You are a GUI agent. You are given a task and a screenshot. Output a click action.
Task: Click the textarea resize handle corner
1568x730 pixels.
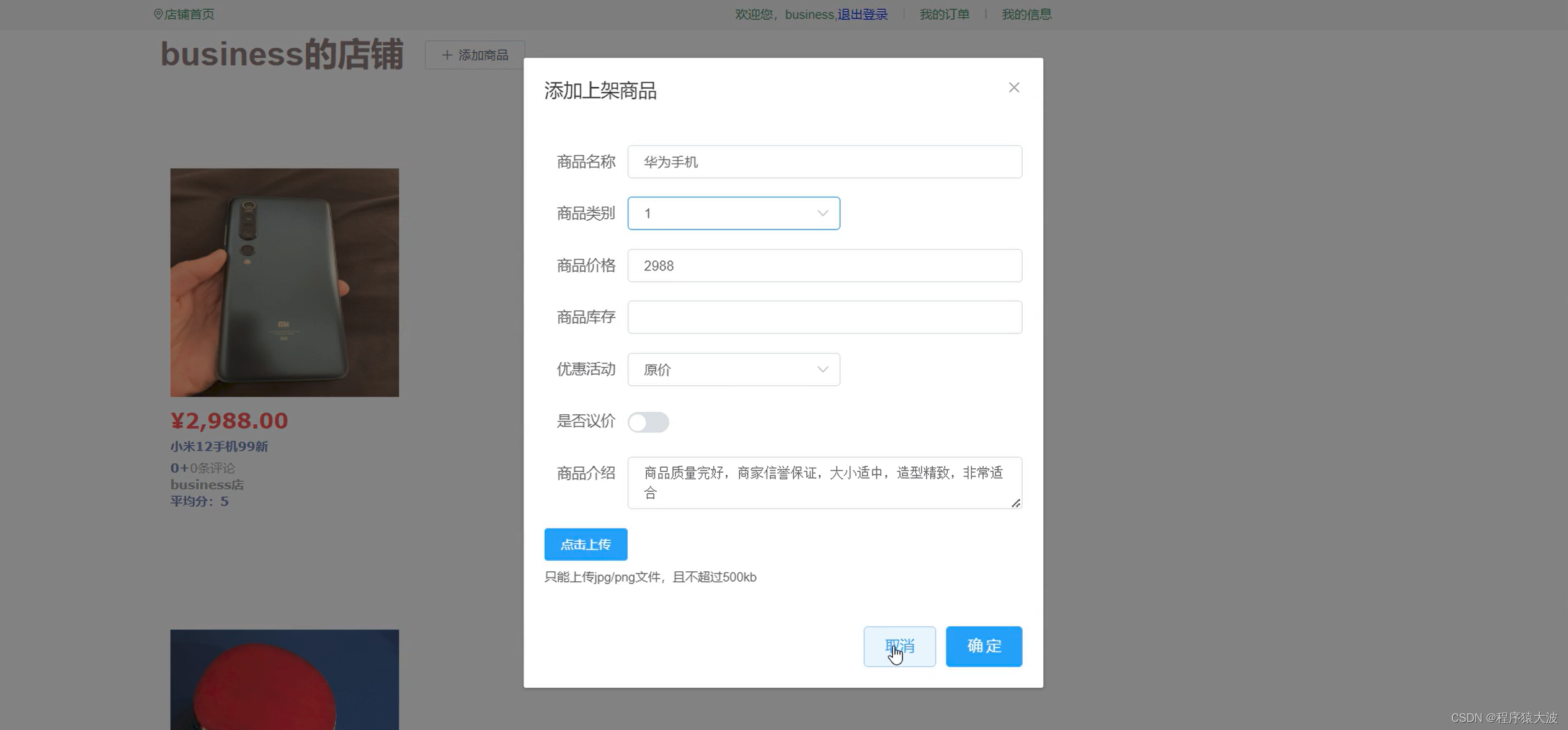[x=1015, y=504]
